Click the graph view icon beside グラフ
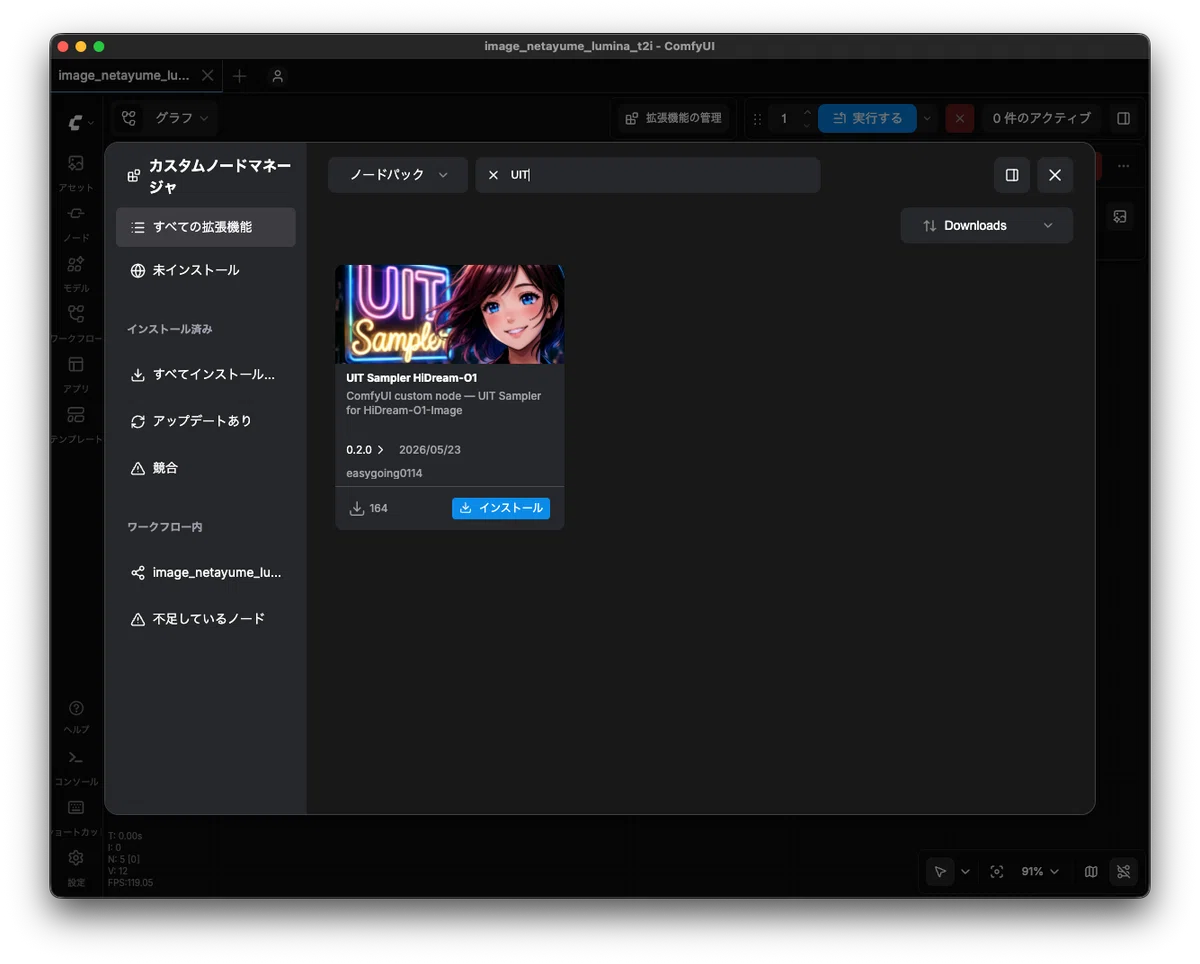 pos(129,118)
